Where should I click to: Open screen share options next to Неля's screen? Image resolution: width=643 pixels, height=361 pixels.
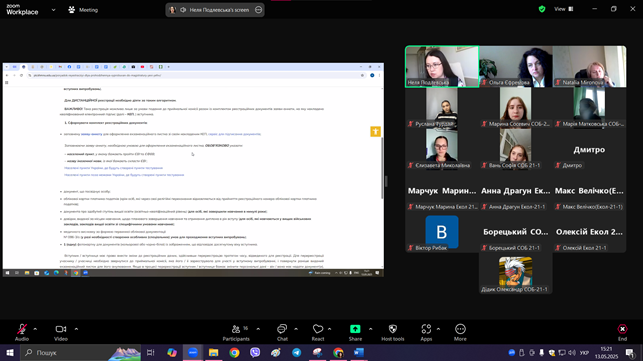point(258,10)
